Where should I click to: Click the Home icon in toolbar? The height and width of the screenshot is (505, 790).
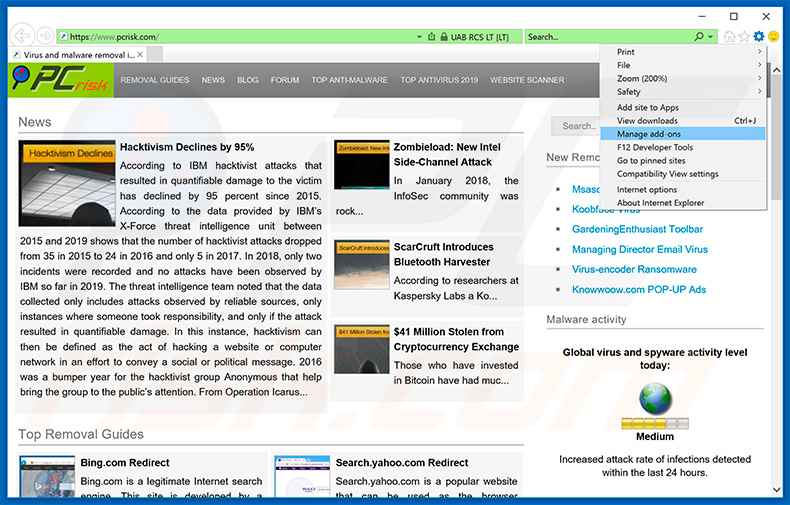(729, 36)
